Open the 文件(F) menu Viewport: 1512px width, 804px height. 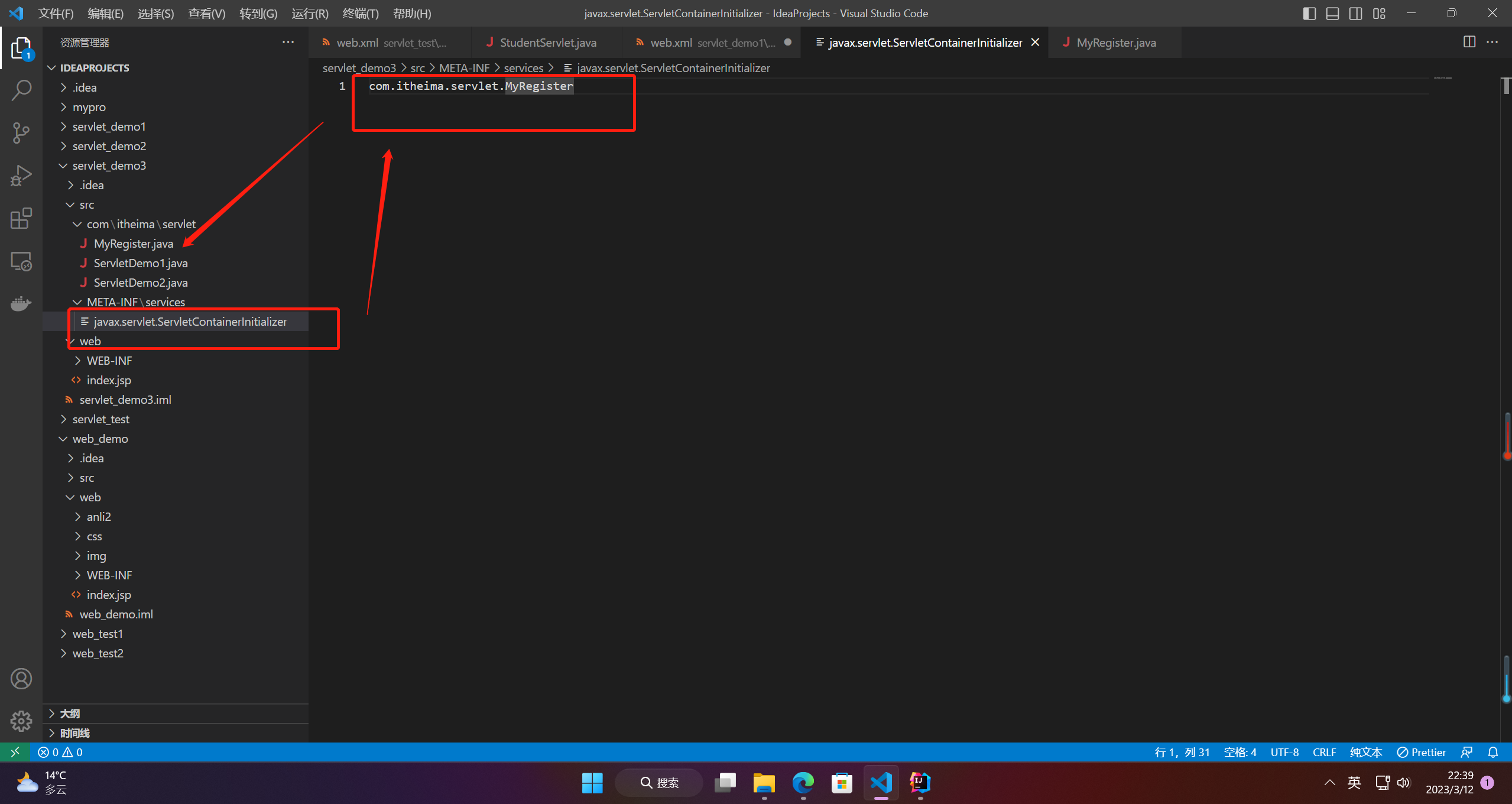point(56,13)
